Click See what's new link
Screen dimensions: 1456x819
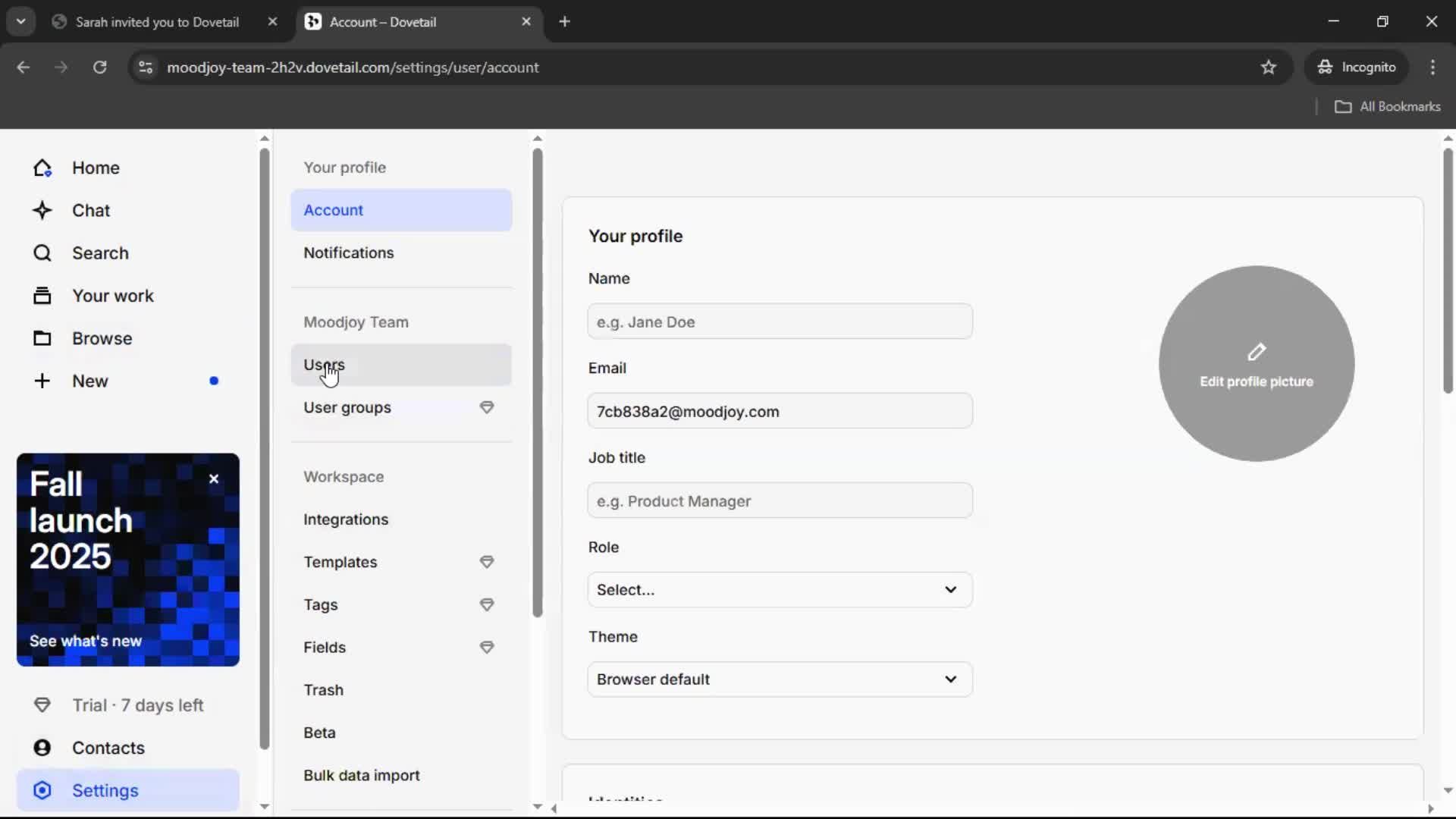click(86, 641)
